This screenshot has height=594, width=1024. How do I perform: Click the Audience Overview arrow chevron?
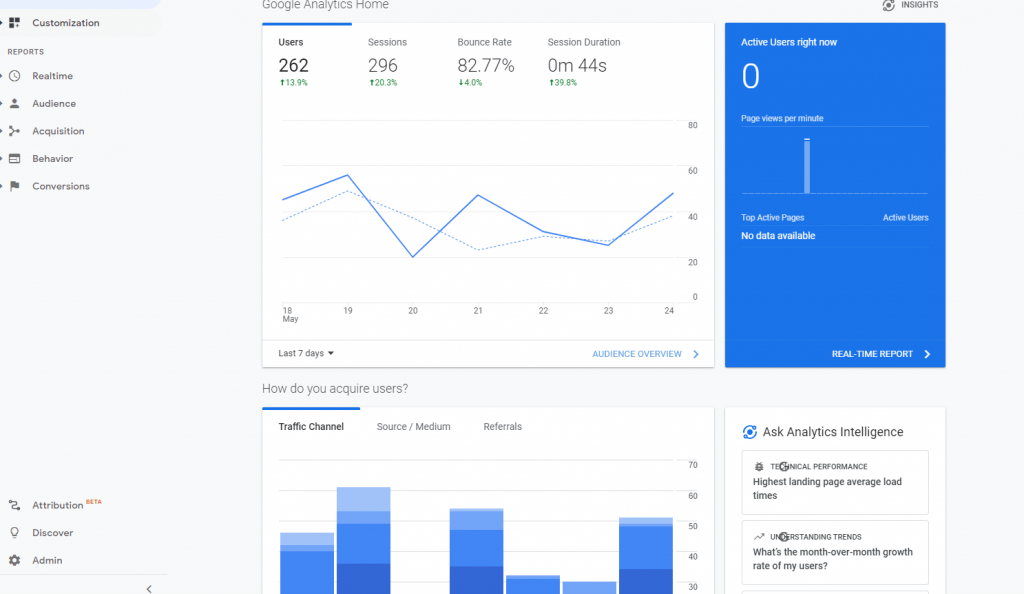coord(696,354)
